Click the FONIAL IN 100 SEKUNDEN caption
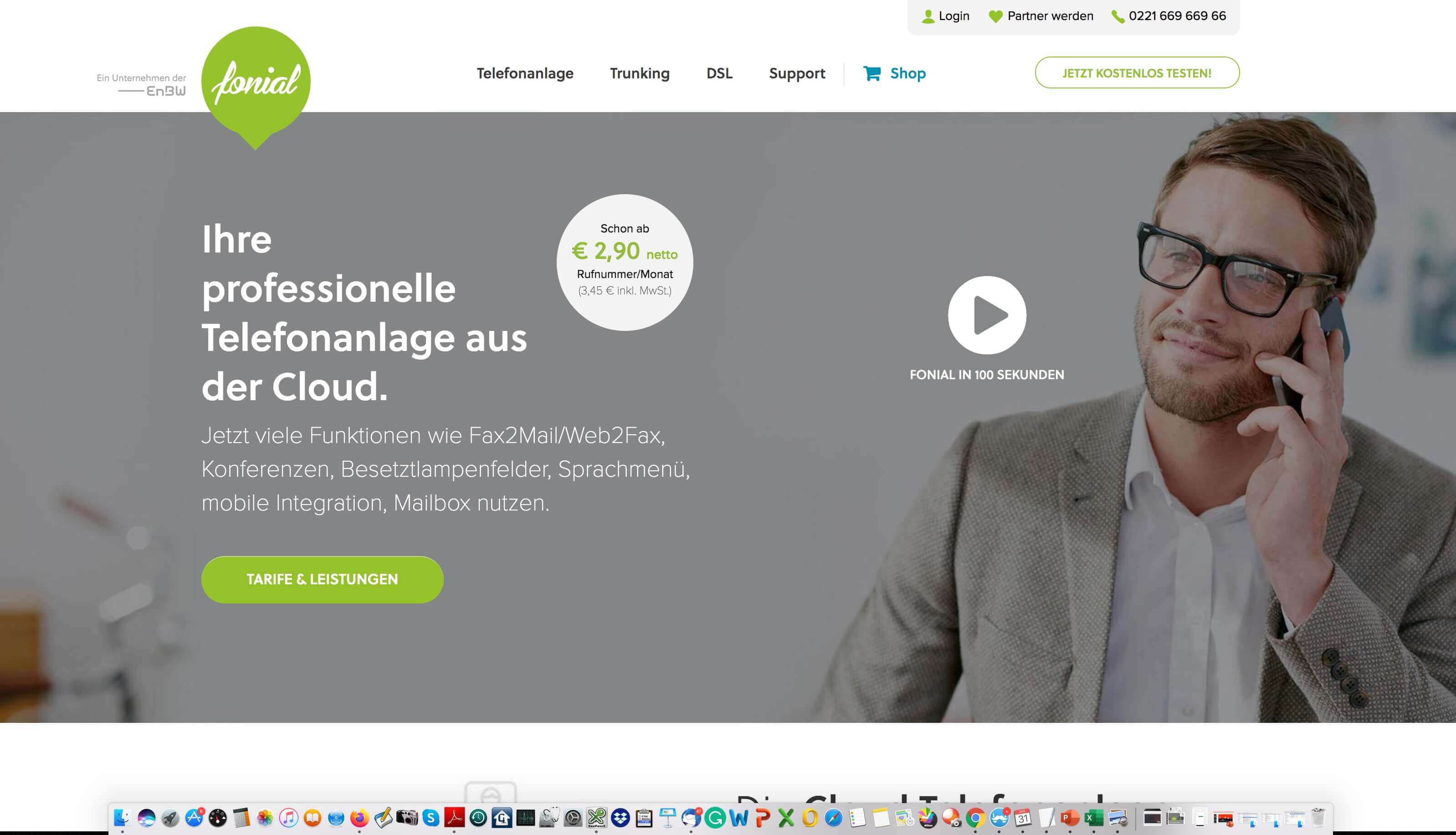 click(986, 375)
